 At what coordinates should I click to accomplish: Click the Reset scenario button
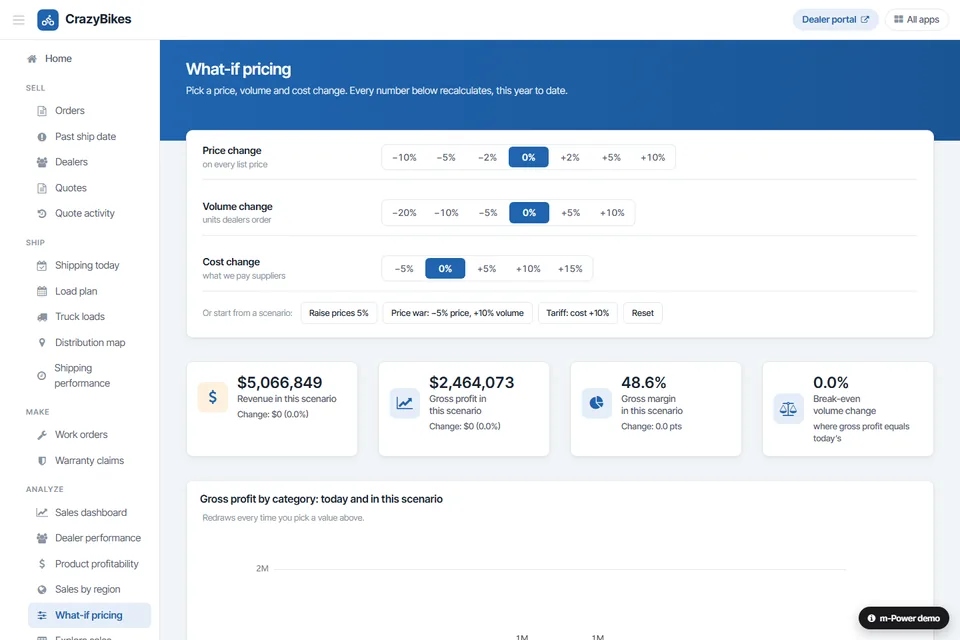pos(642,313)
